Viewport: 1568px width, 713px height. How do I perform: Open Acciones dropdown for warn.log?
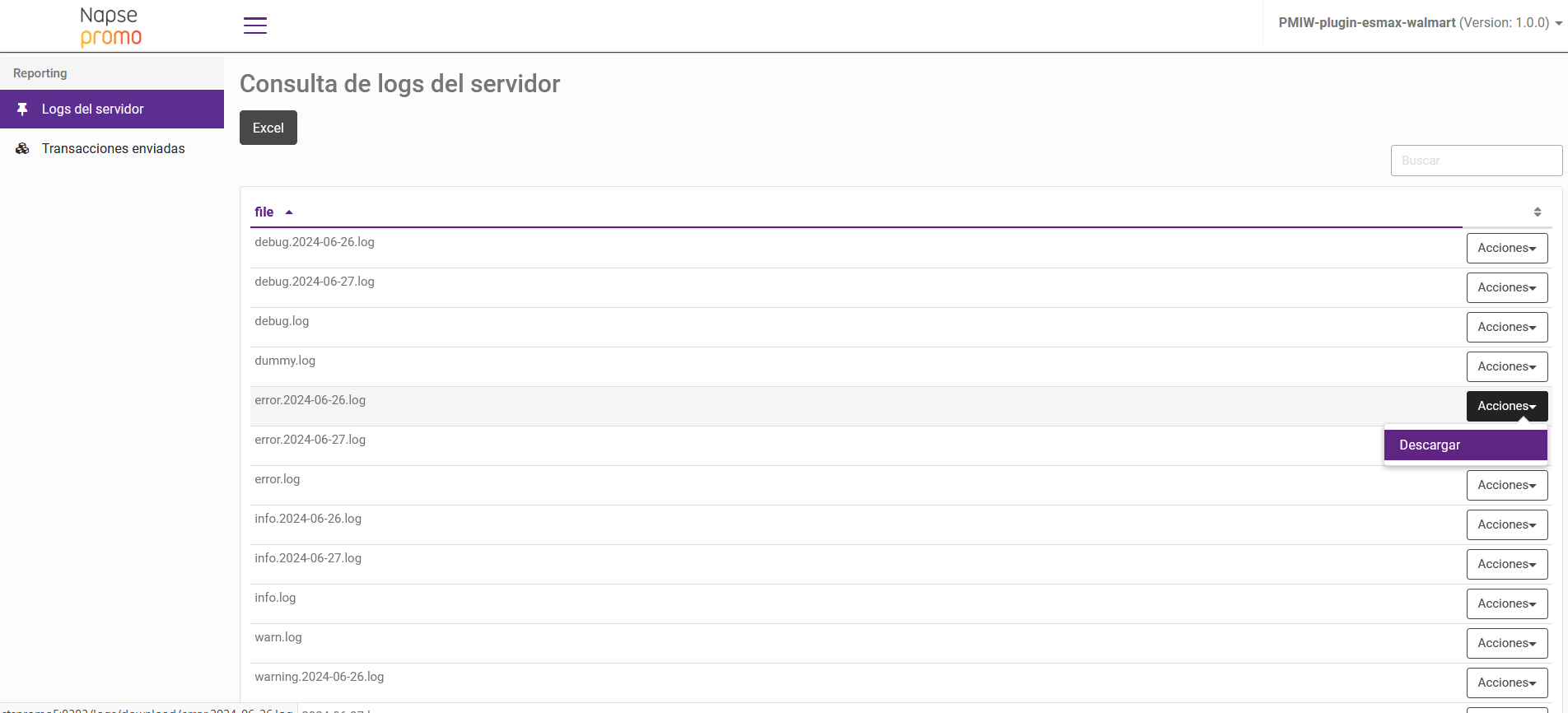point(1506,643)
